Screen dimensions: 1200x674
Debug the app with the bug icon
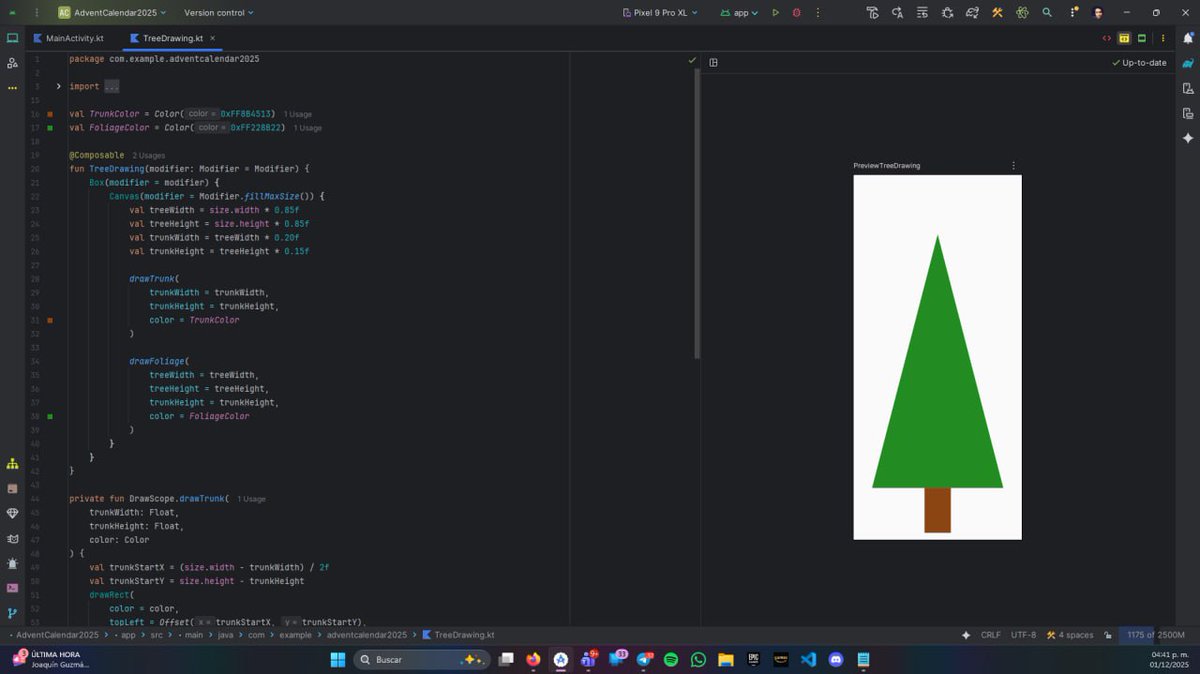click(x=797, y=13)
